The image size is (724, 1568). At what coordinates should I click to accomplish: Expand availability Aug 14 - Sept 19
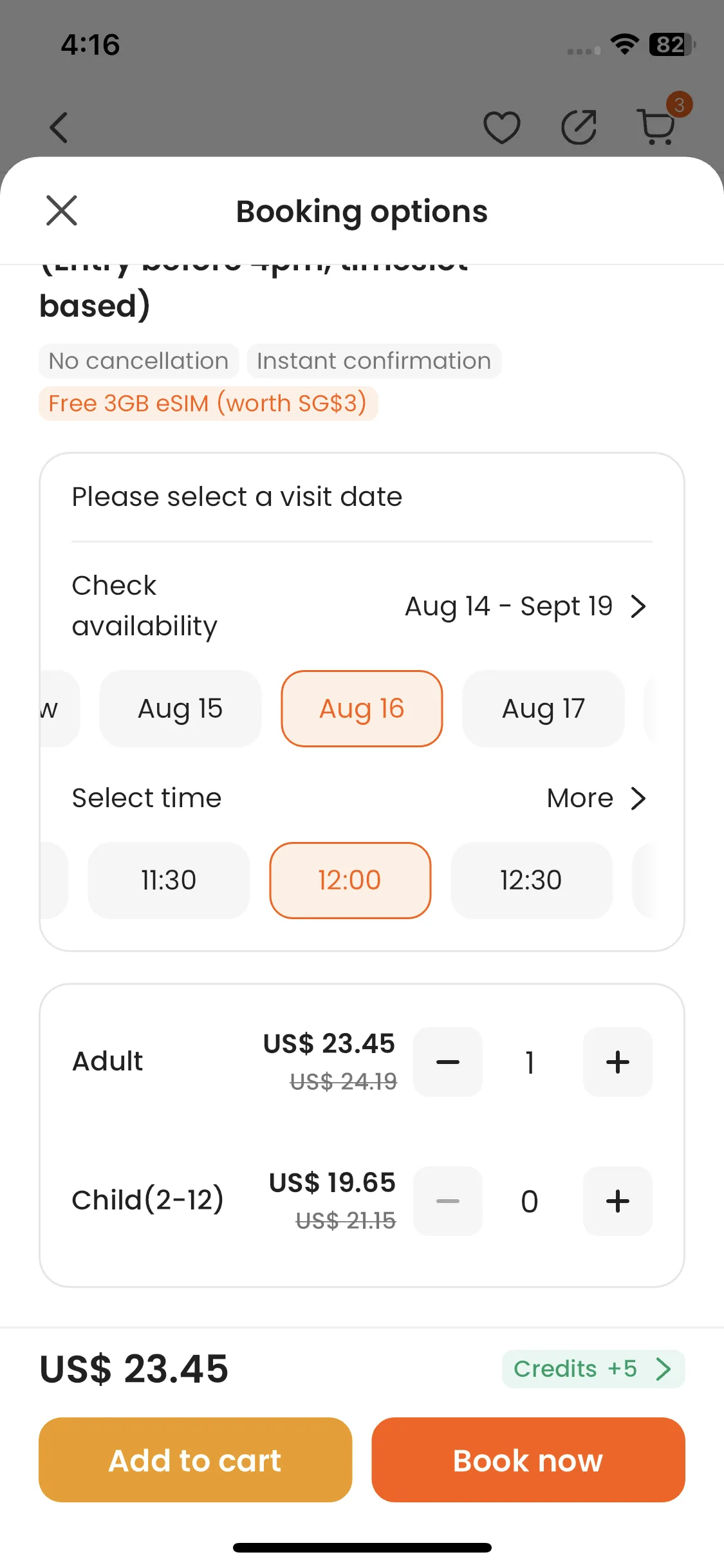tap(525, 606)
